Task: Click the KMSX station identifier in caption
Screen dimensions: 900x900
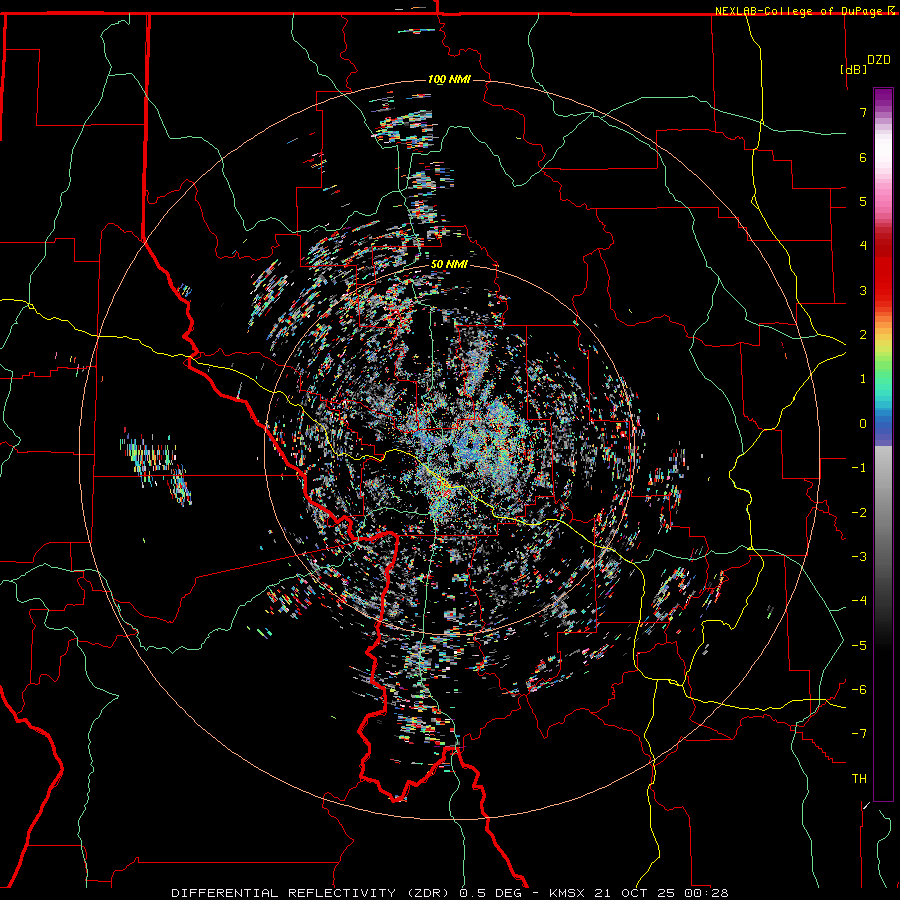Action: [x=567, y=893]
